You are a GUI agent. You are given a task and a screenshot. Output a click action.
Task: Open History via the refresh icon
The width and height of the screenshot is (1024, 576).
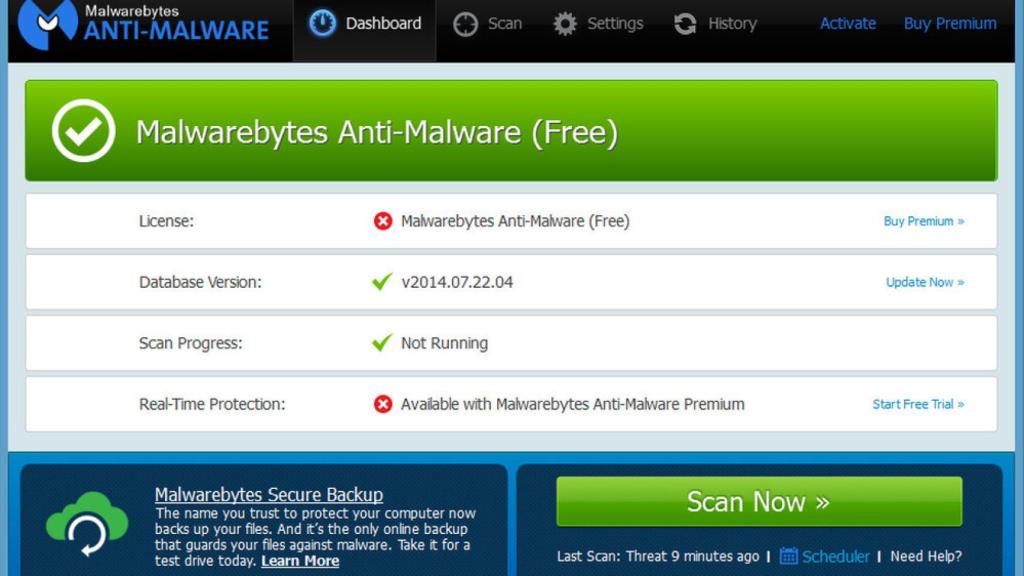(685, 22)
